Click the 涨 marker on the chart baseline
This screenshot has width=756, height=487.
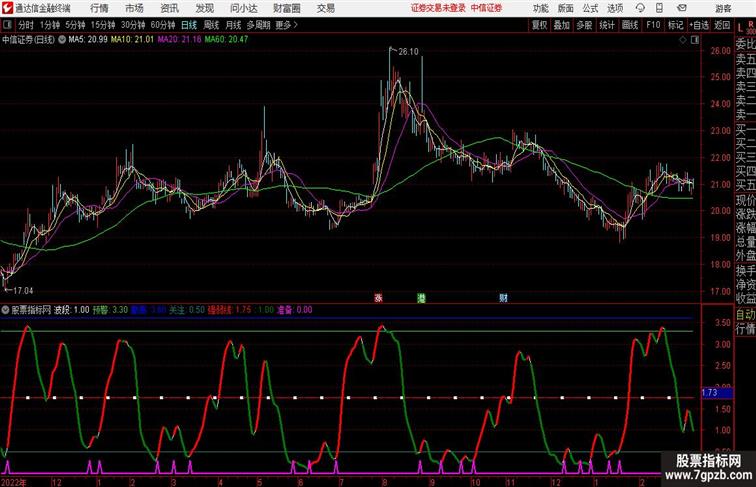coord(378,298)
